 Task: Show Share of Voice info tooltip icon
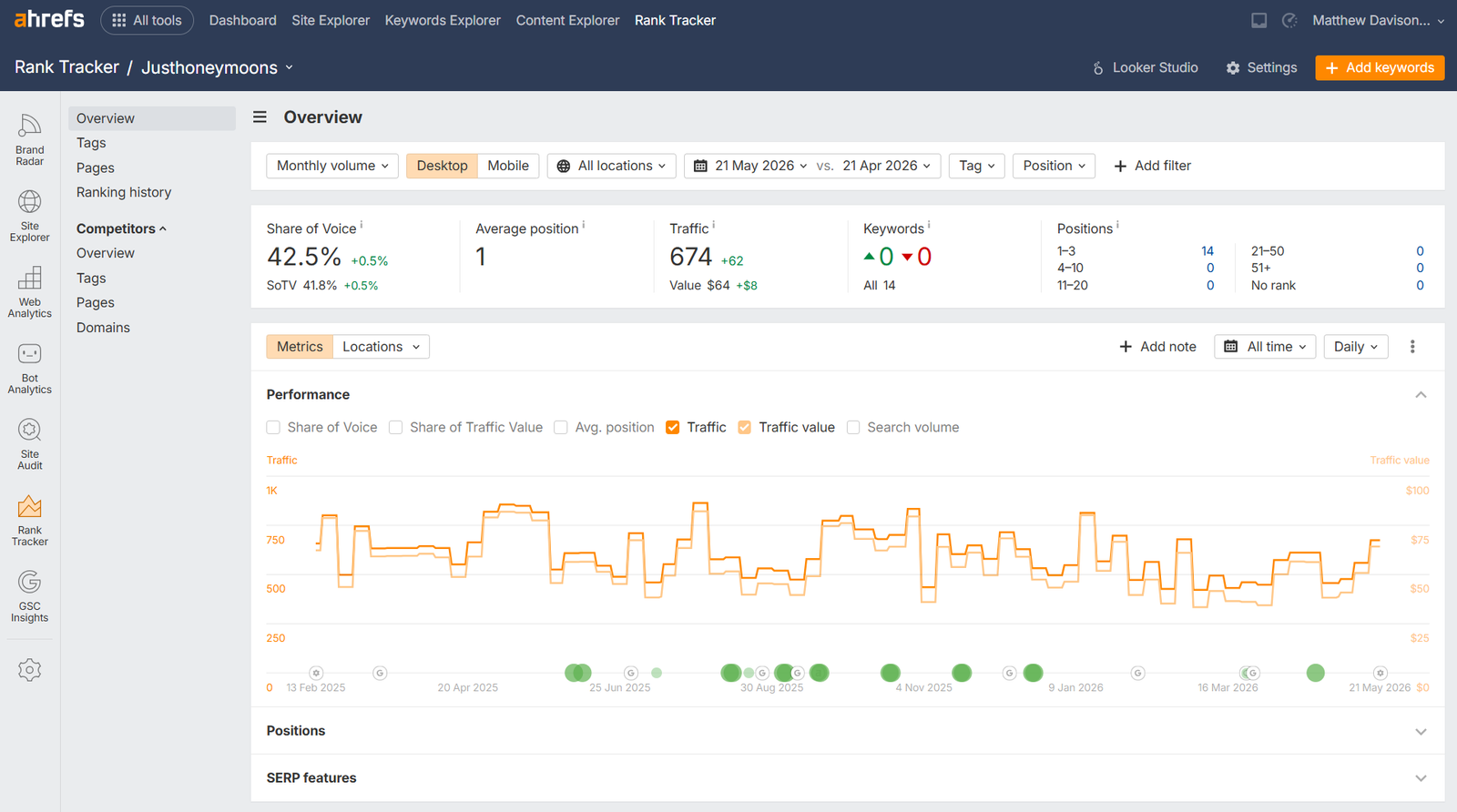pyautogui.click(x=362, y=224)
